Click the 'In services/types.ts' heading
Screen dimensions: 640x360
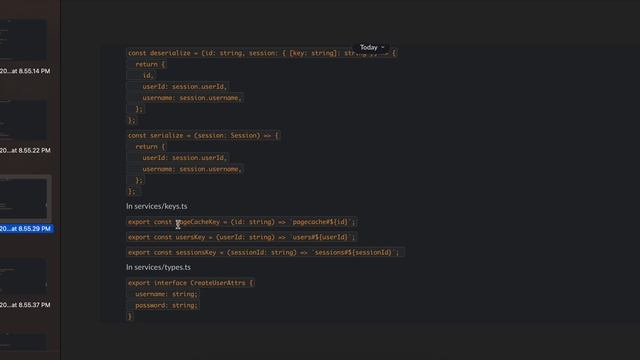[158, 267]
